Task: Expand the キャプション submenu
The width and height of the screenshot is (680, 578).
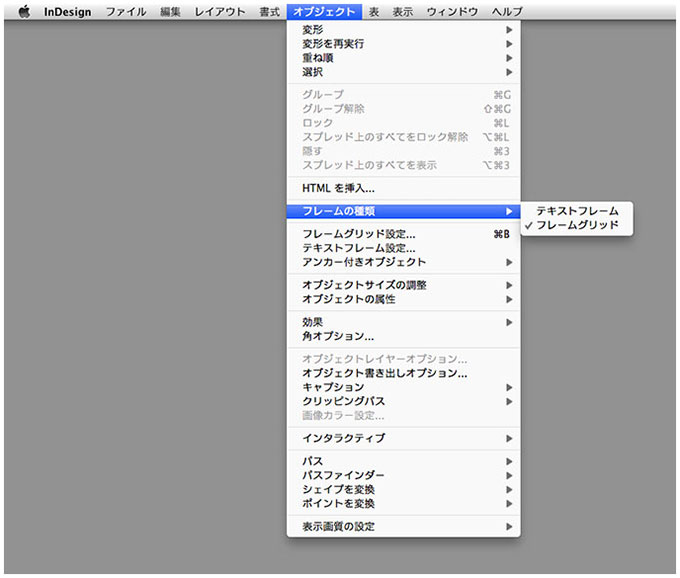Action: (x=403, y=387)
